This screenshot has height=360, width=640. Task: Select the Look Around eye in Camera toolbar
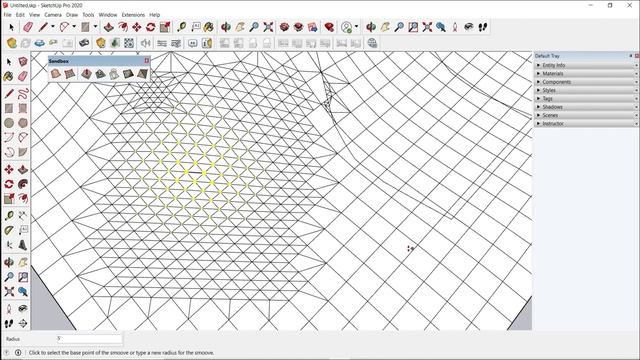[x=469, y=27]
